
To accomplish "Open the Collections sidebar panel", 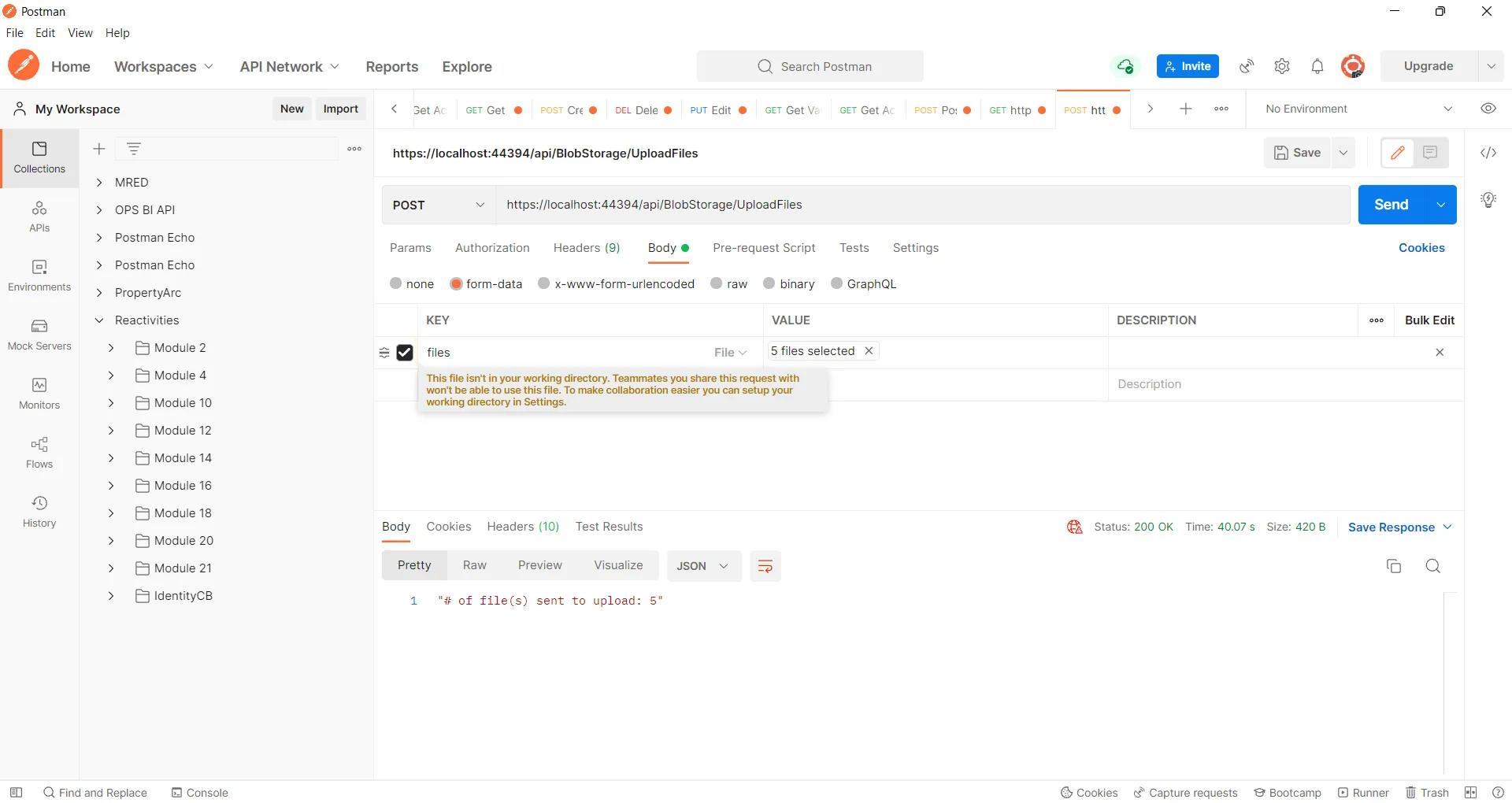I will pos(39,158).
